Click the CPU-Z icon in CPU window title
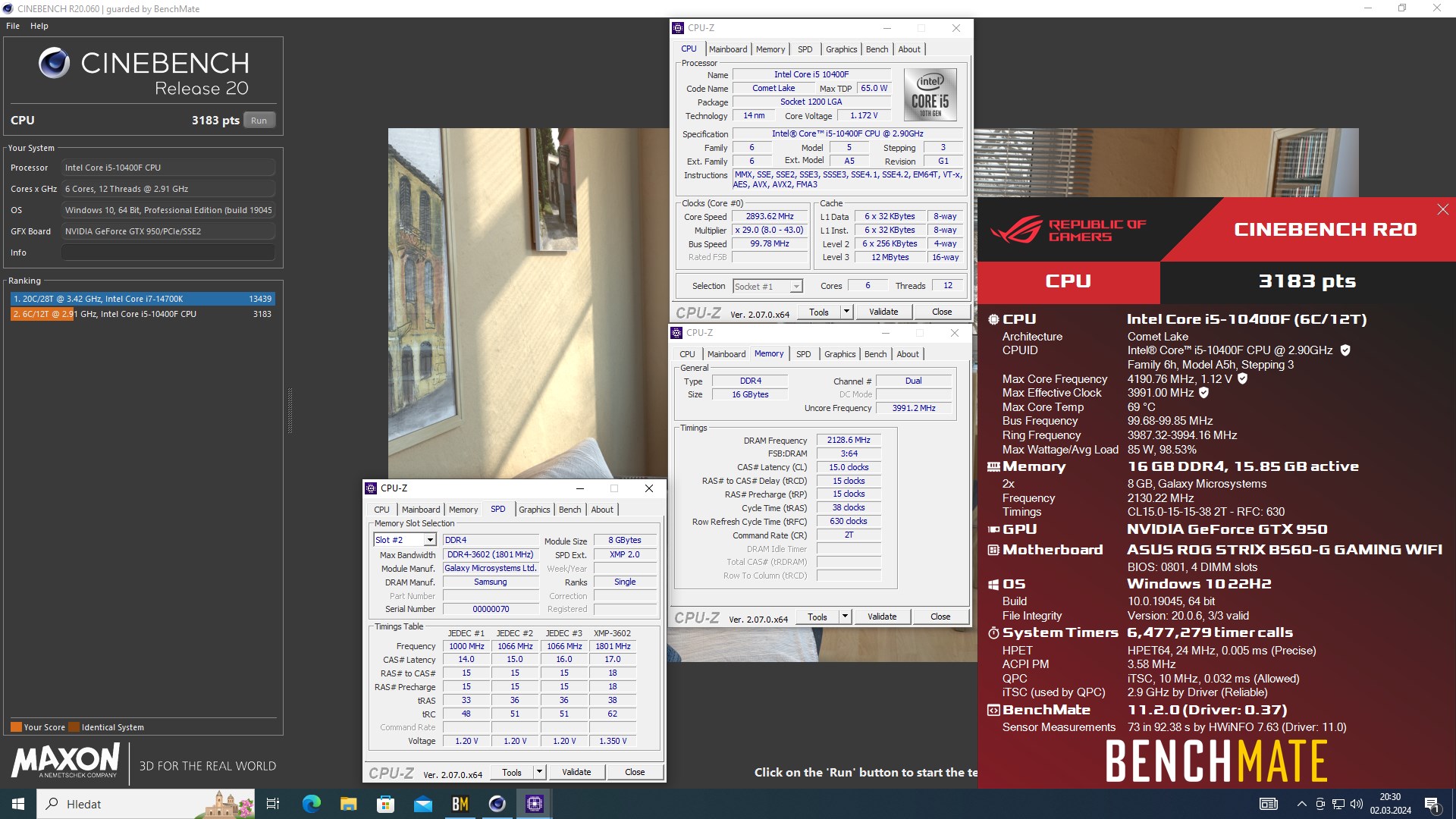The image size is (1456, 819). click(x=678, y=28)
